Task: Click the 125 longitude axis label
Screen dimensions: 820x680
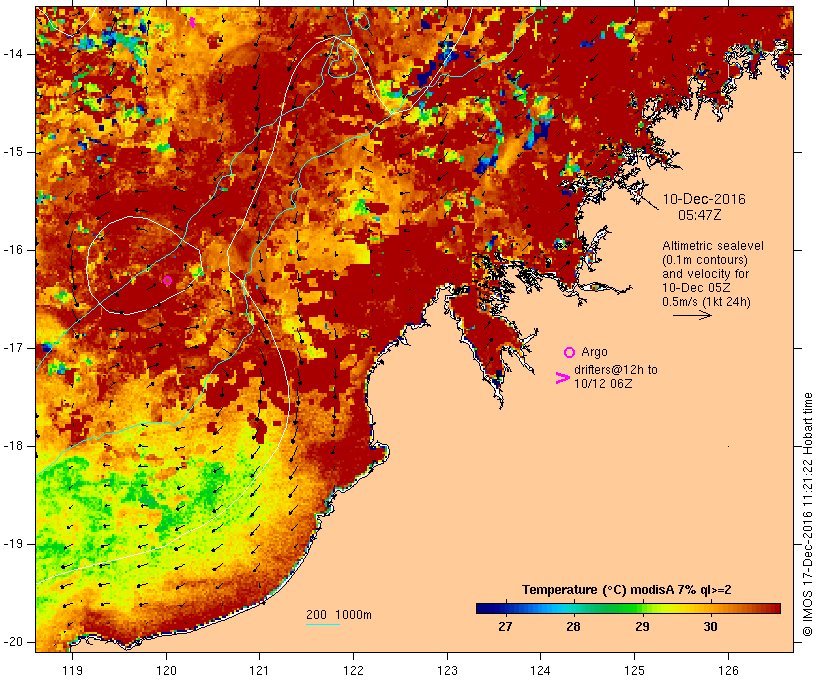Action: click(634, 671)
